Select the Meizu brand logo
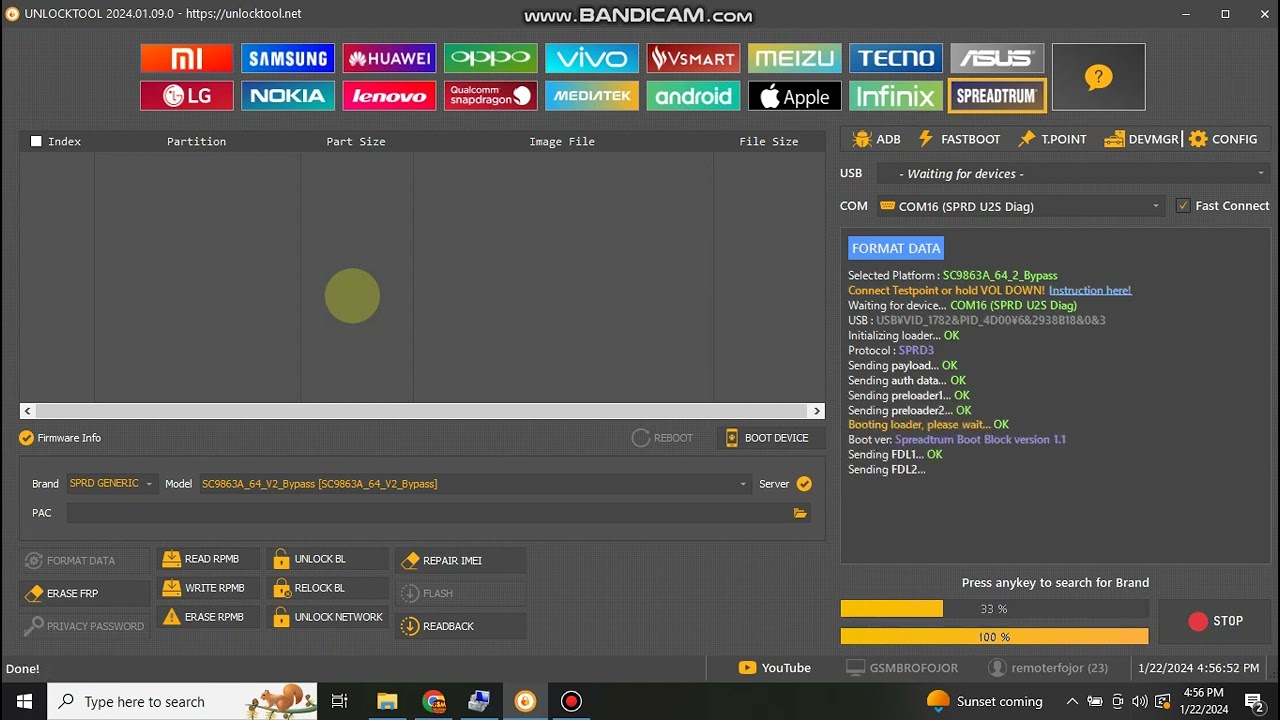The image size is (1280, 720). (x=794, y=58)
